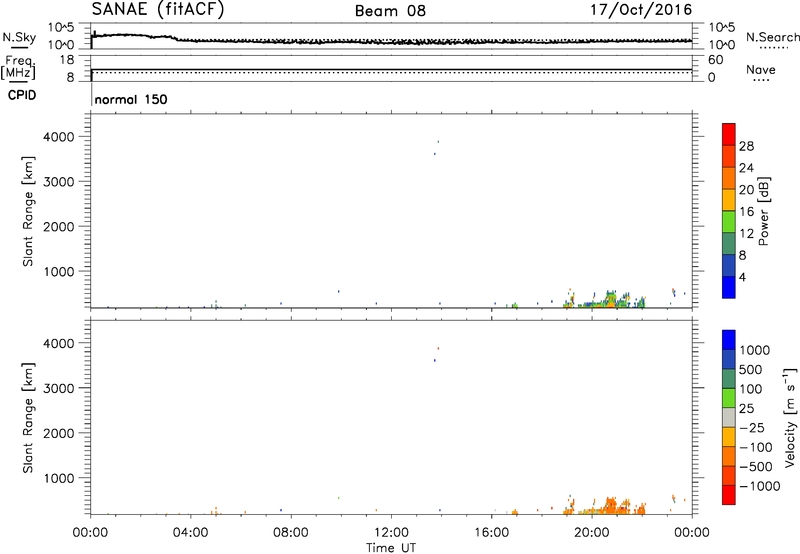Click the 'normal 150' CPID text
Viewport: 800px width, 554px height.
[131, 99]
